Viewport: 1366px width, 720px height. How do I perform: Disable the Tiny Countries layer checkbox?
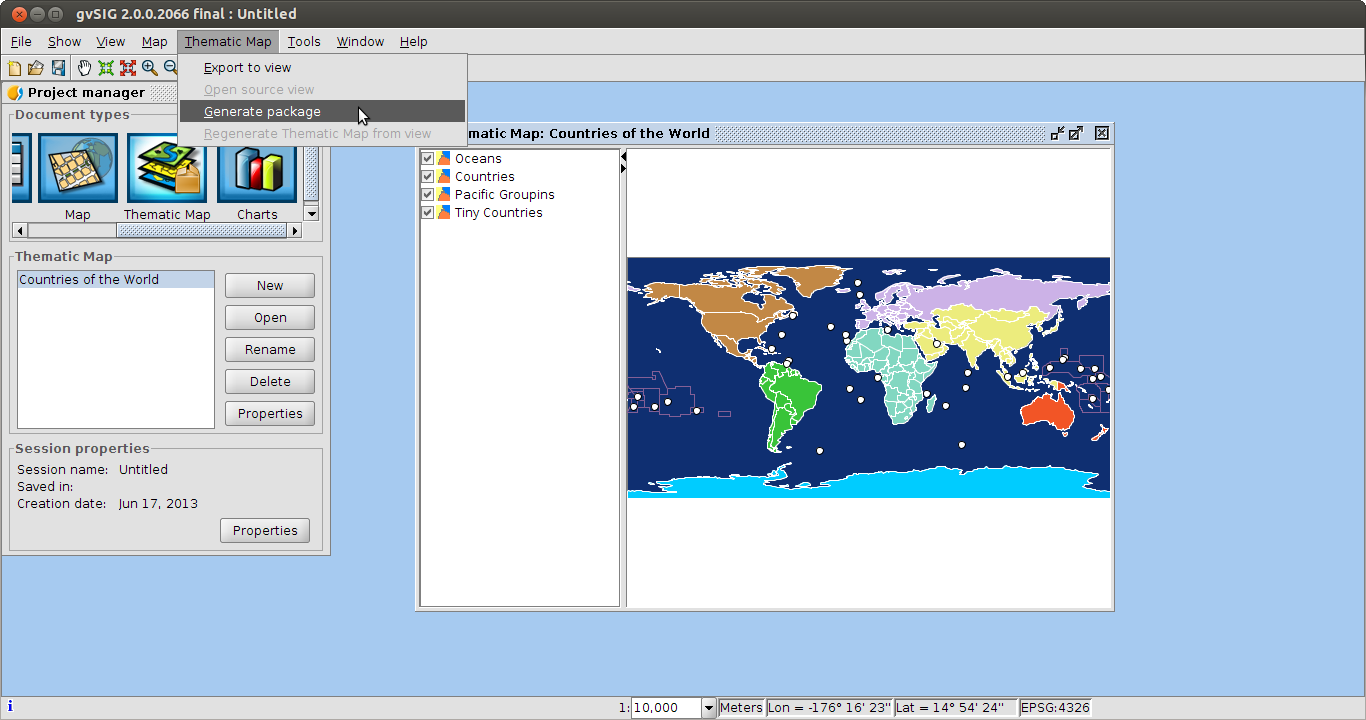point(428,212)
